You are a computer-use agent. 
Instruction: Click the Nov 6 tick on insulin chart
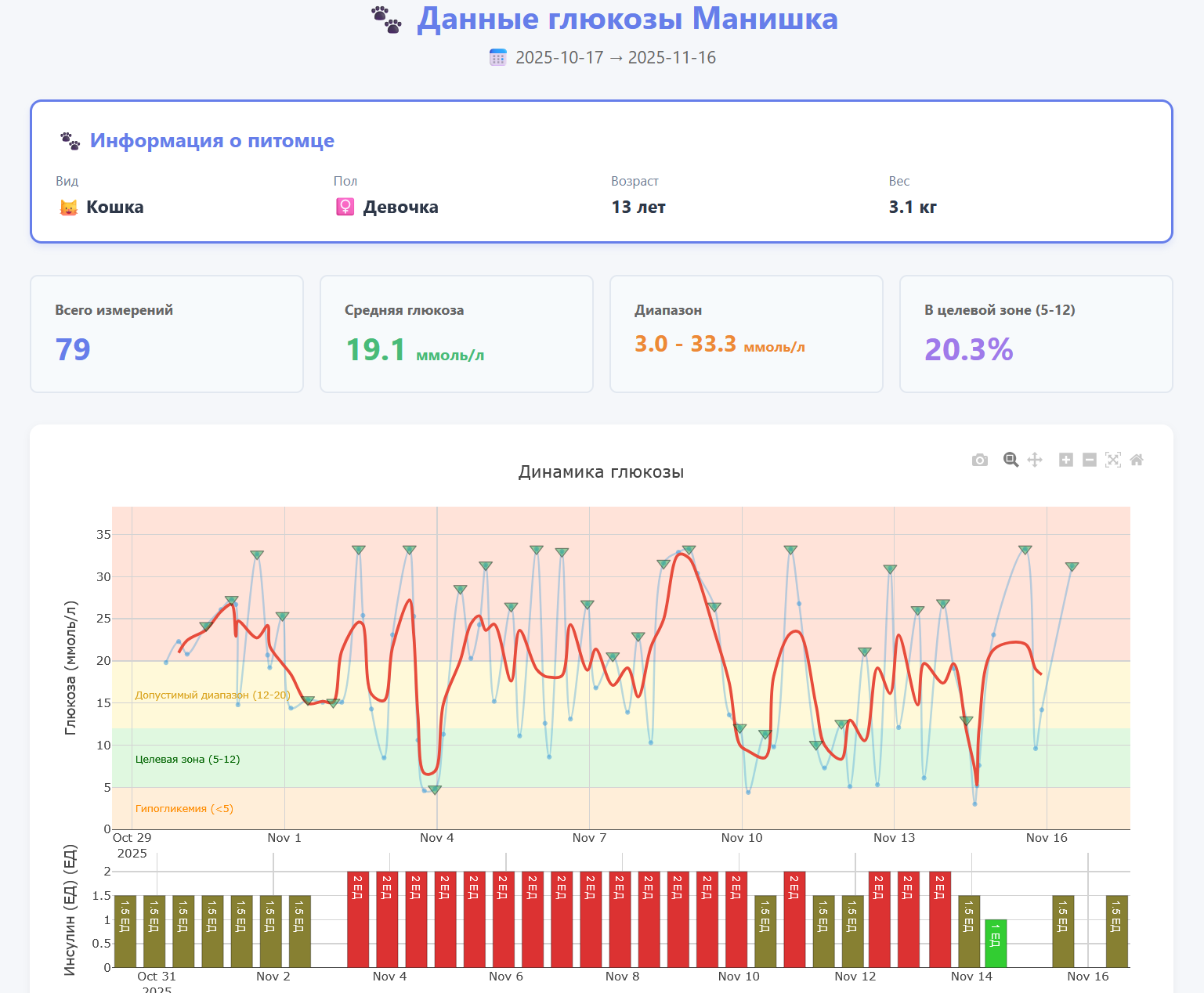pyautogui.click(x=506, y=977)
